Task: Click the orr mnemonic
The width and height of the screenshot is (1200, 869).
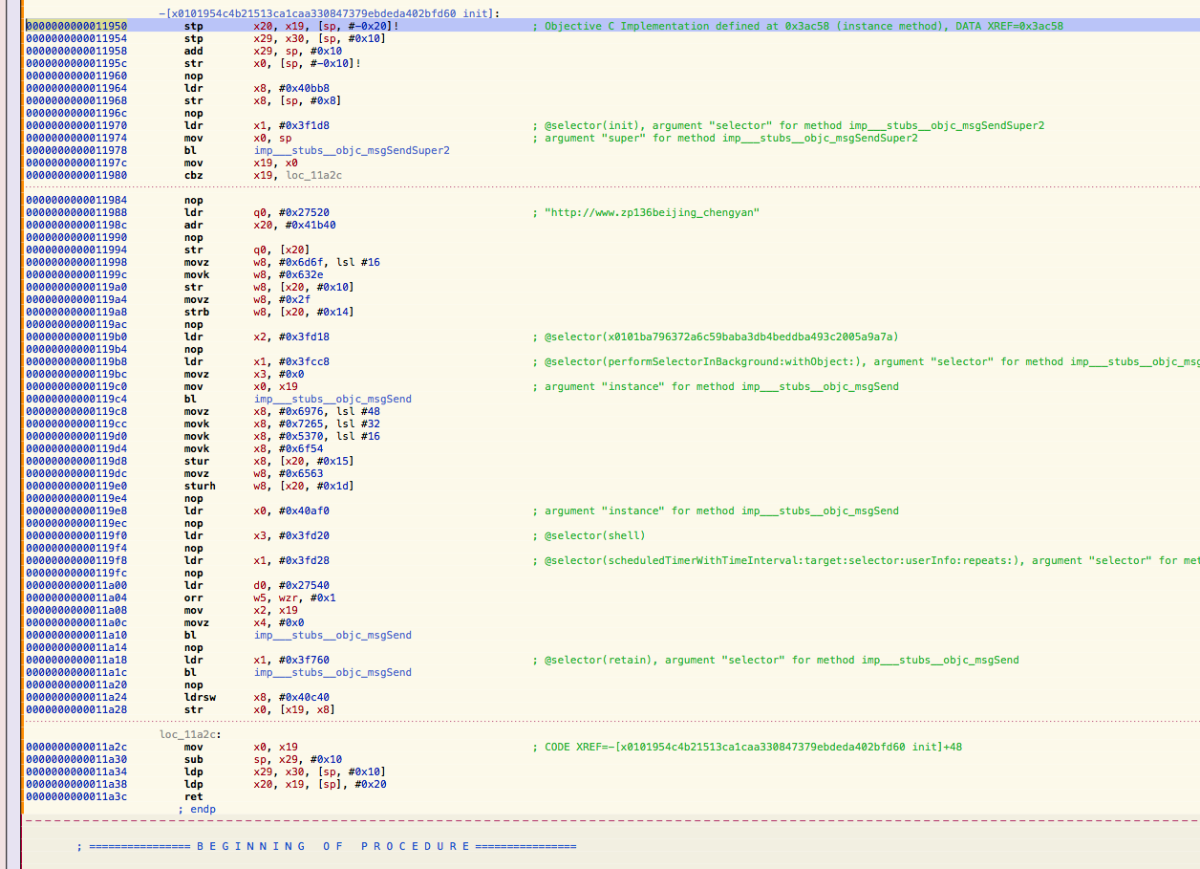Action: pos(194,598)
